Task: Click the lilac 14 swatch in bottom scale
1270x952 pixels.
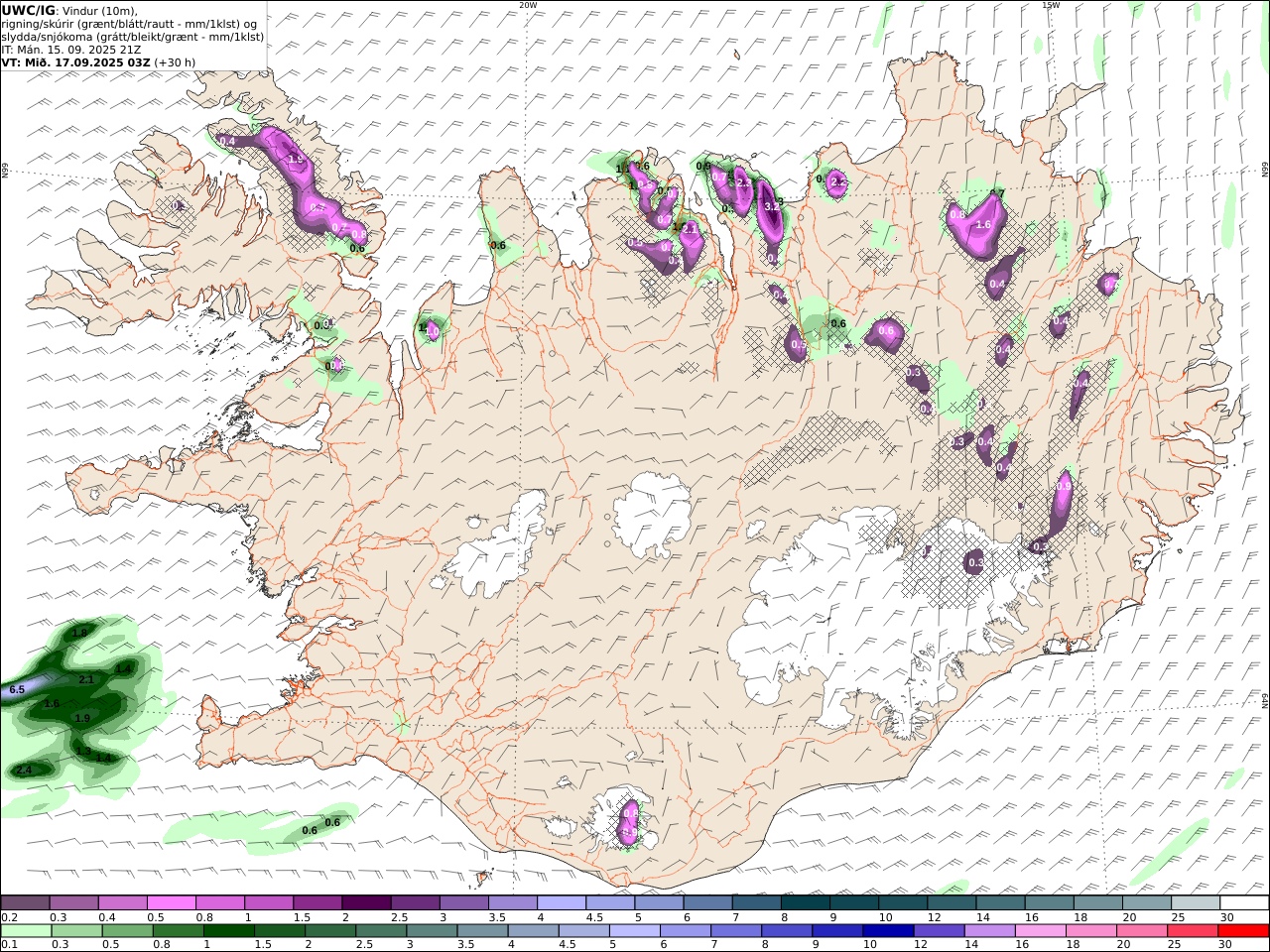Action: coord(989,930)
